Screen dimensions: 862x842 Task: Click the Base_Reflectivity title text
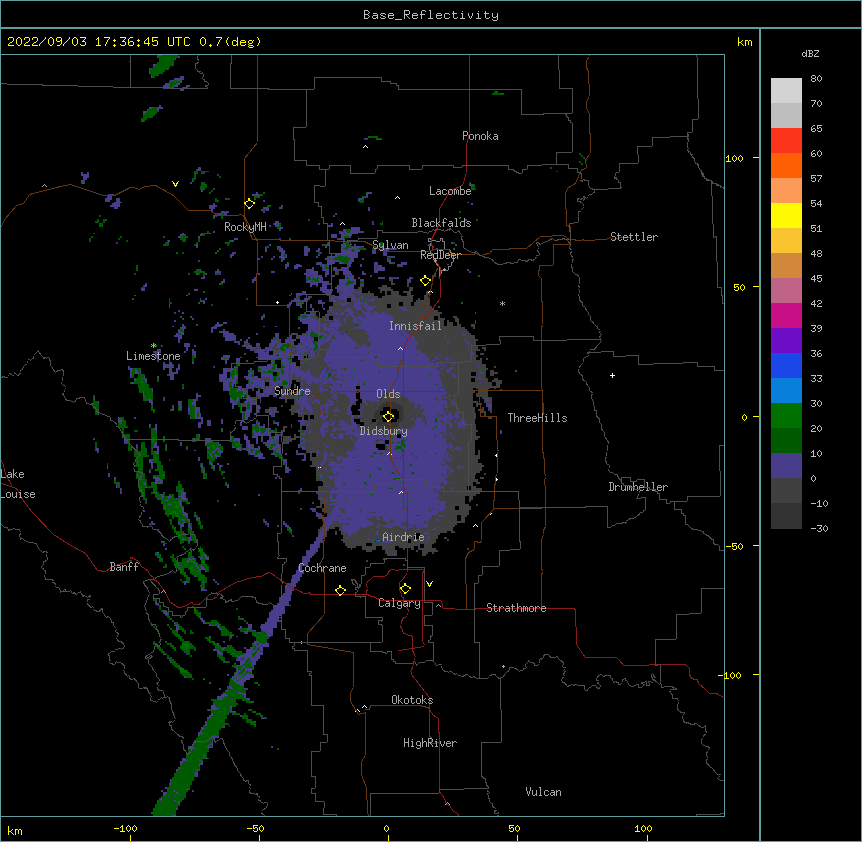pyautogui.click(x=431, y=15)
